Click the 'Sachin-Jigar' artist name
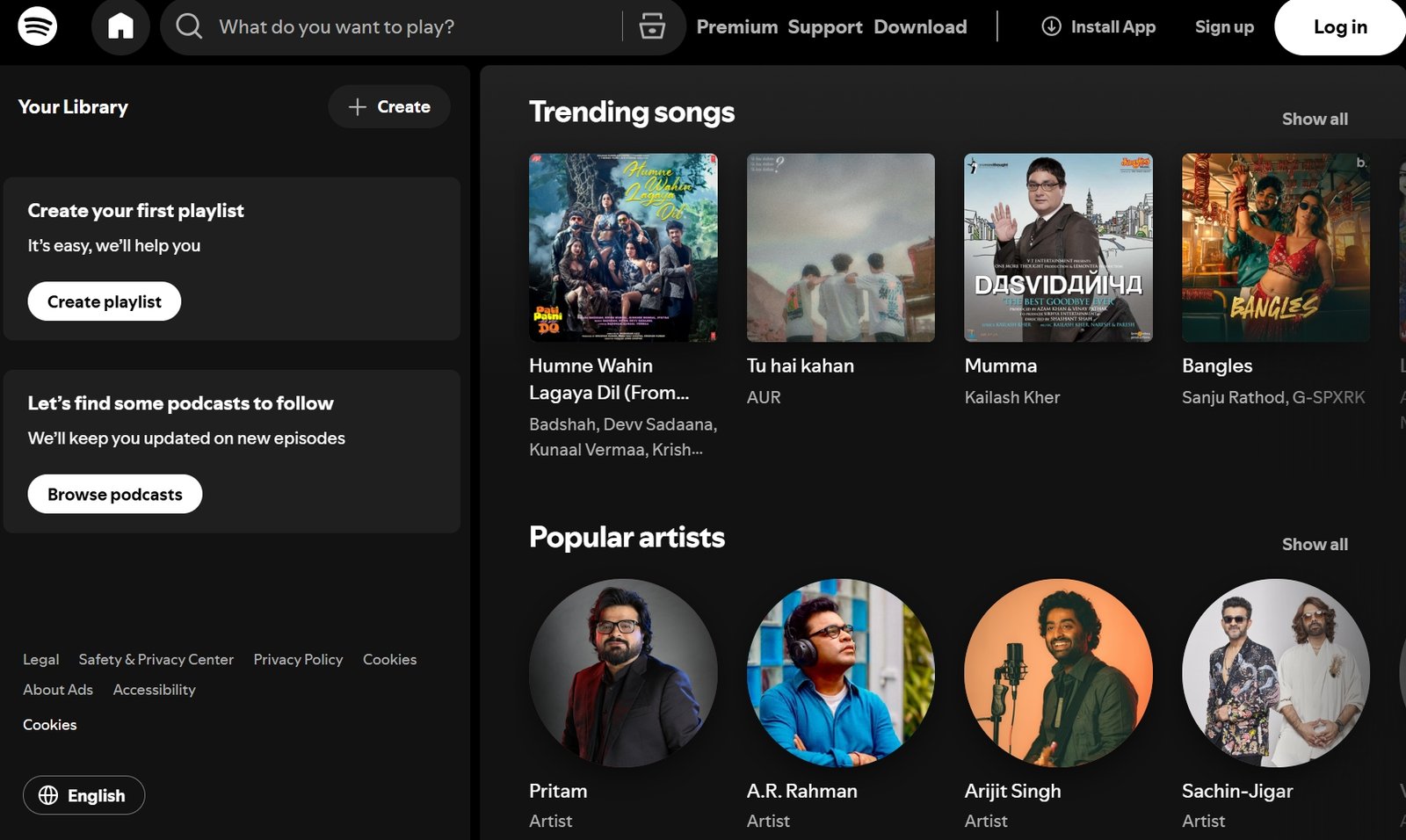The height and width of the screenshot is (840, 1406). pos(1237,791)
